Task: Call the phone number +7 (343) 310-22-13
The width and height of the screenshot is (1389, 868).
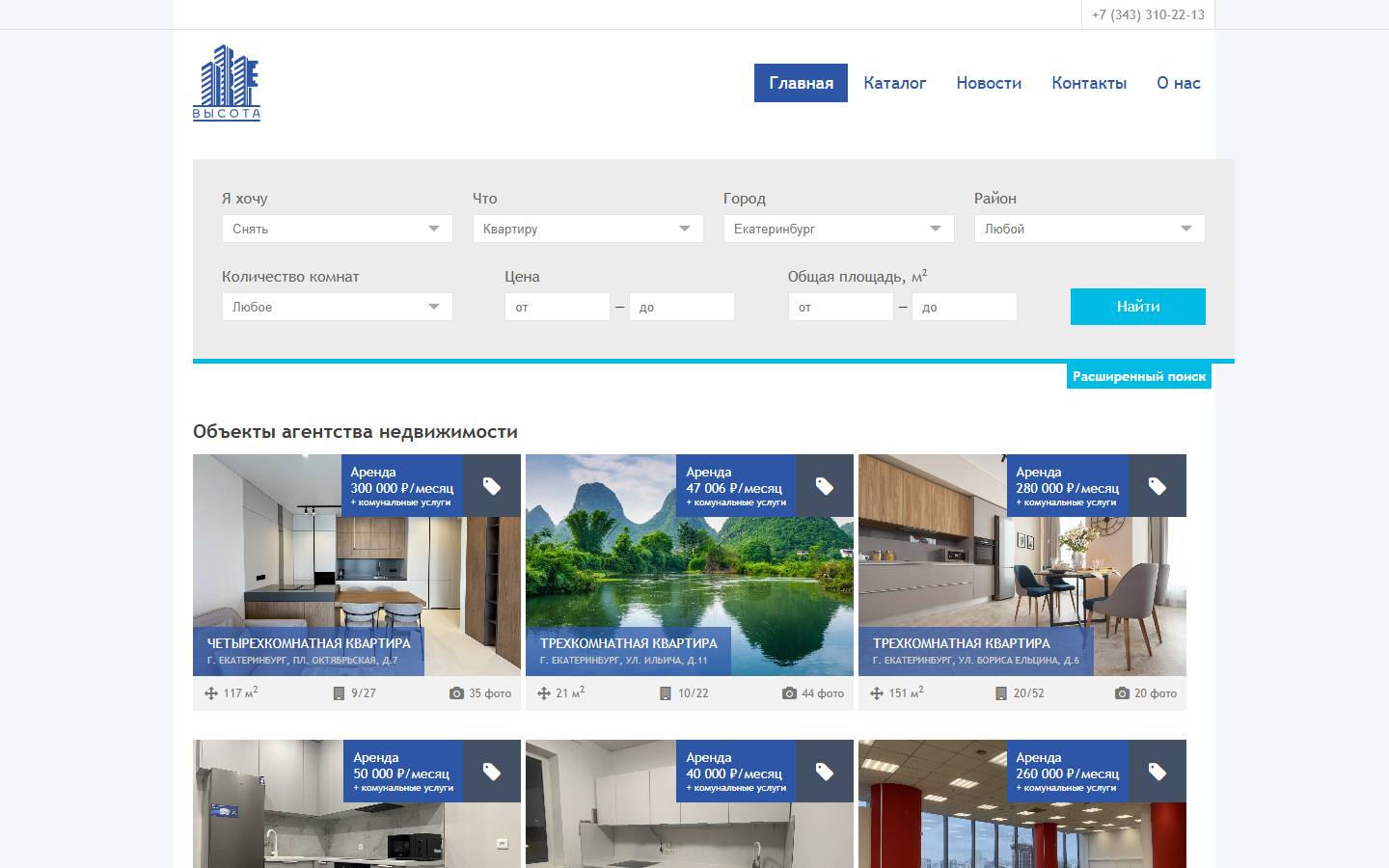Action: (x=1148, y=14)
